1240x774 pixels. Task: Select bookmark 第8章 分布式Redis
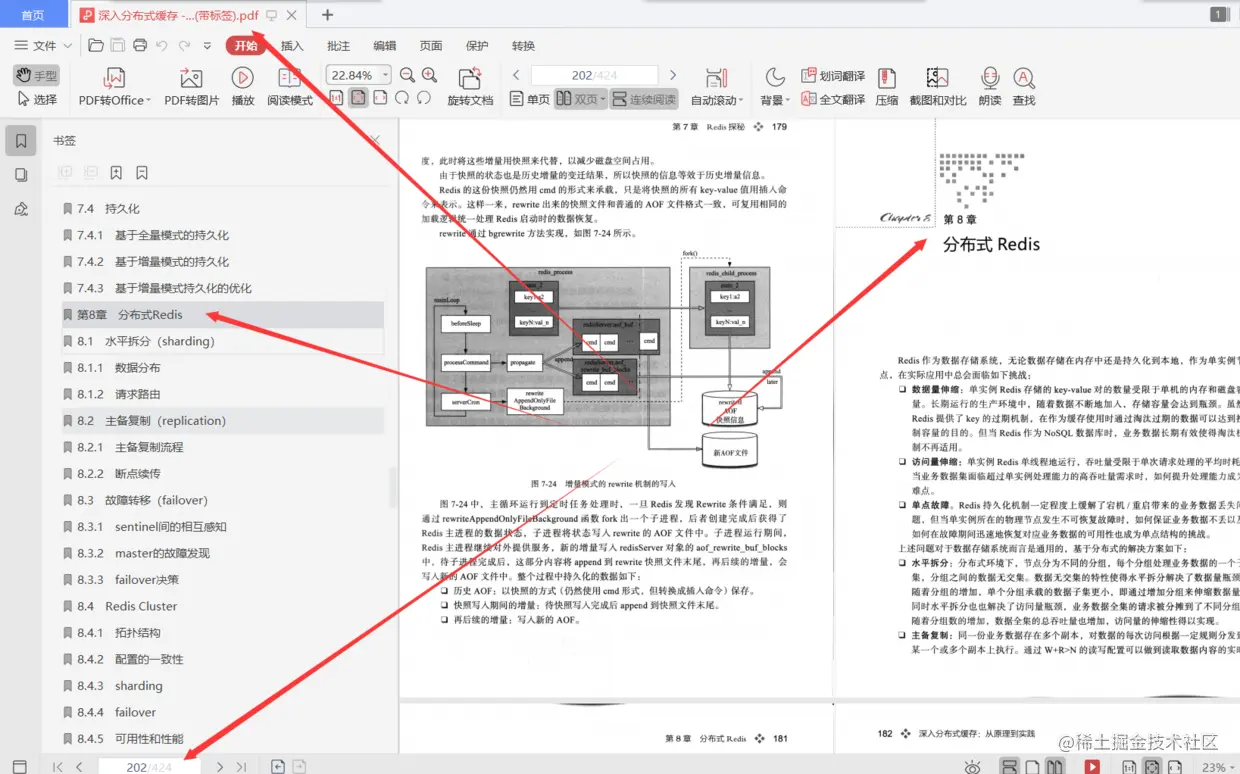[x=223, y=315]
